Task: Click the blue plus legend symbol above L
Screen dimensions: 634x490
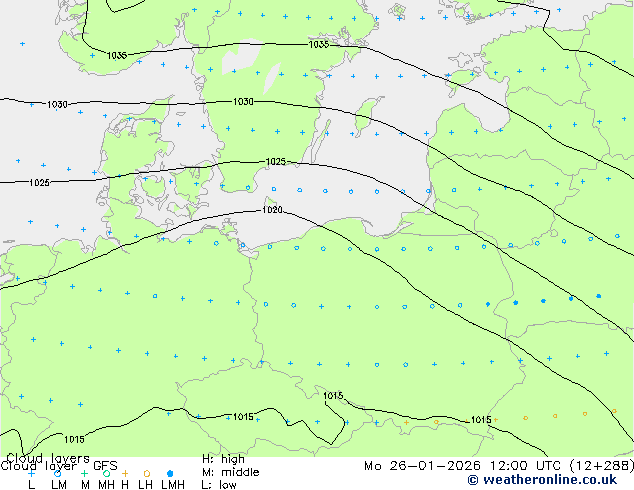Action: click(32, 473)
